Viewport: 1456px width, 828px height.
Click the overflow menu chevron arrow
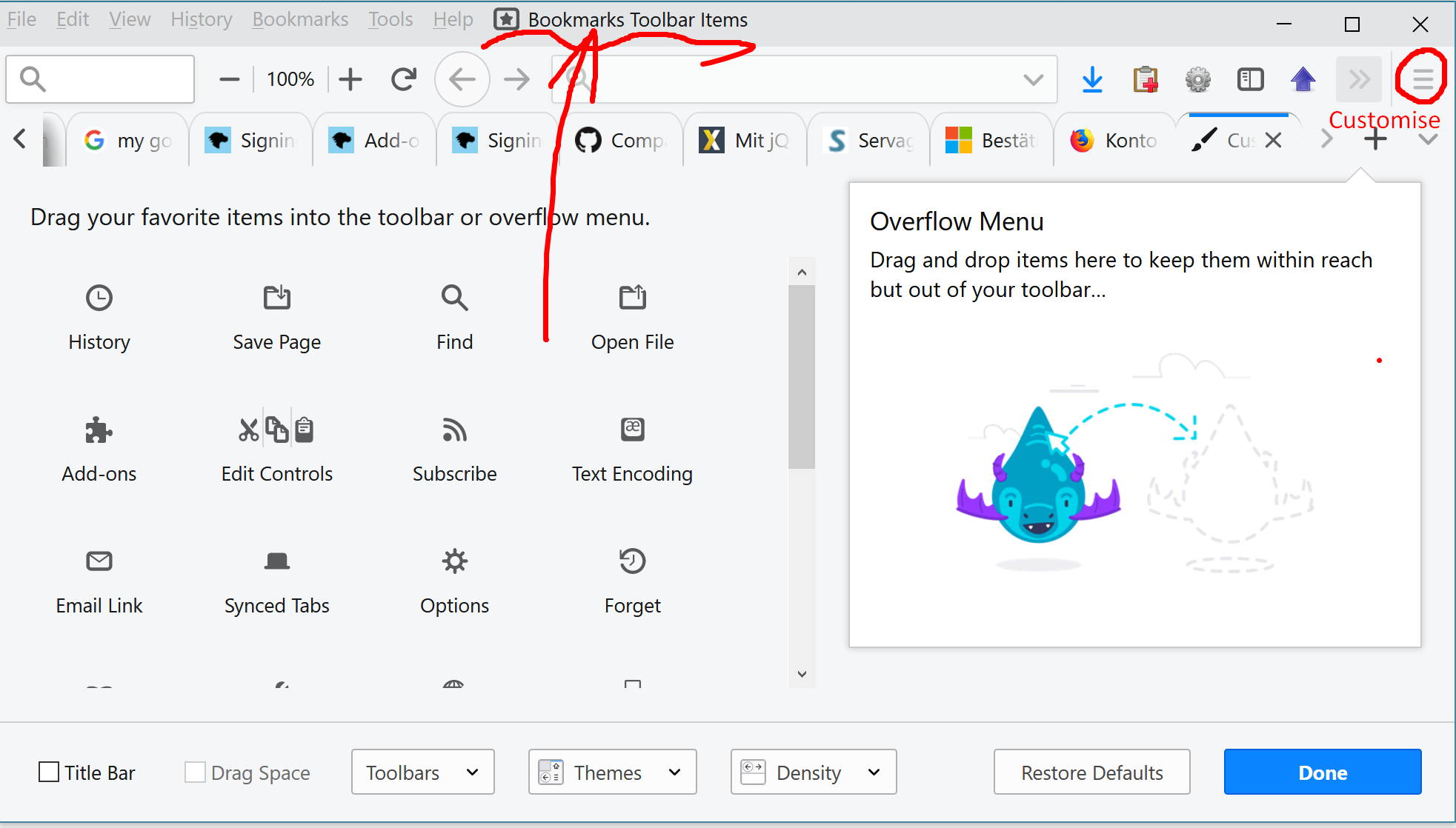click(1355, 78)
